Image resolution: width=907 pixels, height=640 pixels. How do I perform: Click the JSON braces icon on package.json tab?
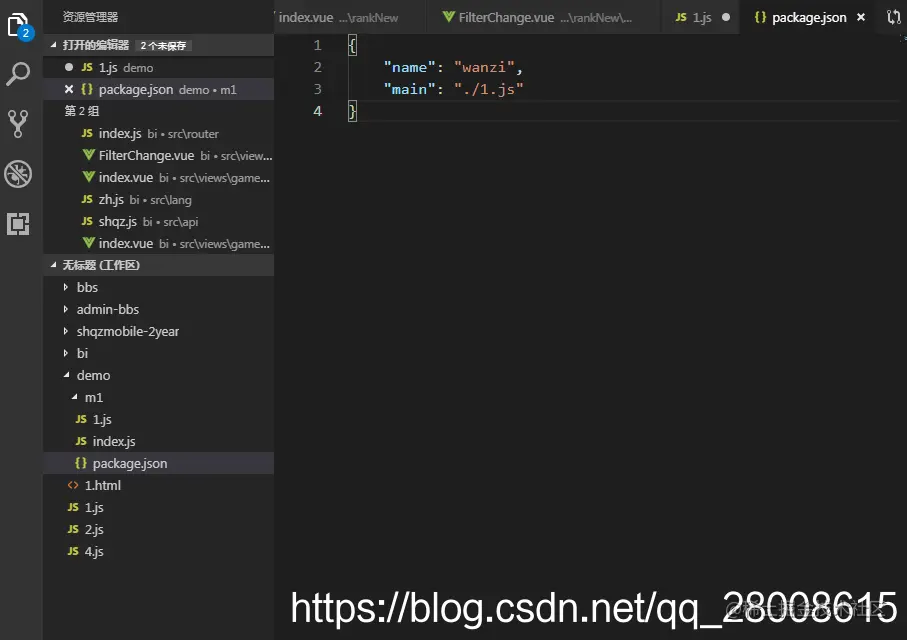pyautogui.click(x=760, y=17)
